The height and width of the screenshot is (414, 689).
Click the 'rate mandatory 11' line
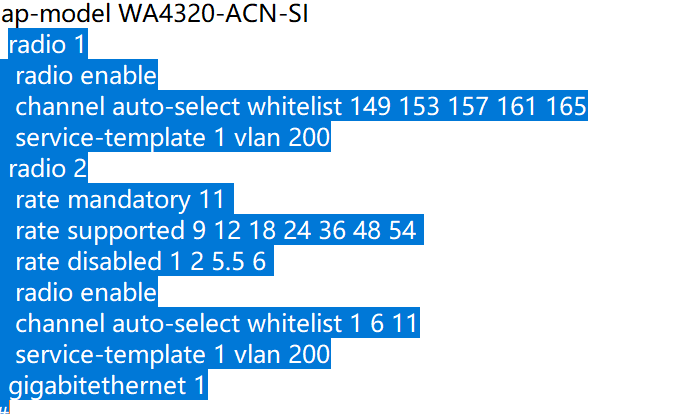point(120,199)
